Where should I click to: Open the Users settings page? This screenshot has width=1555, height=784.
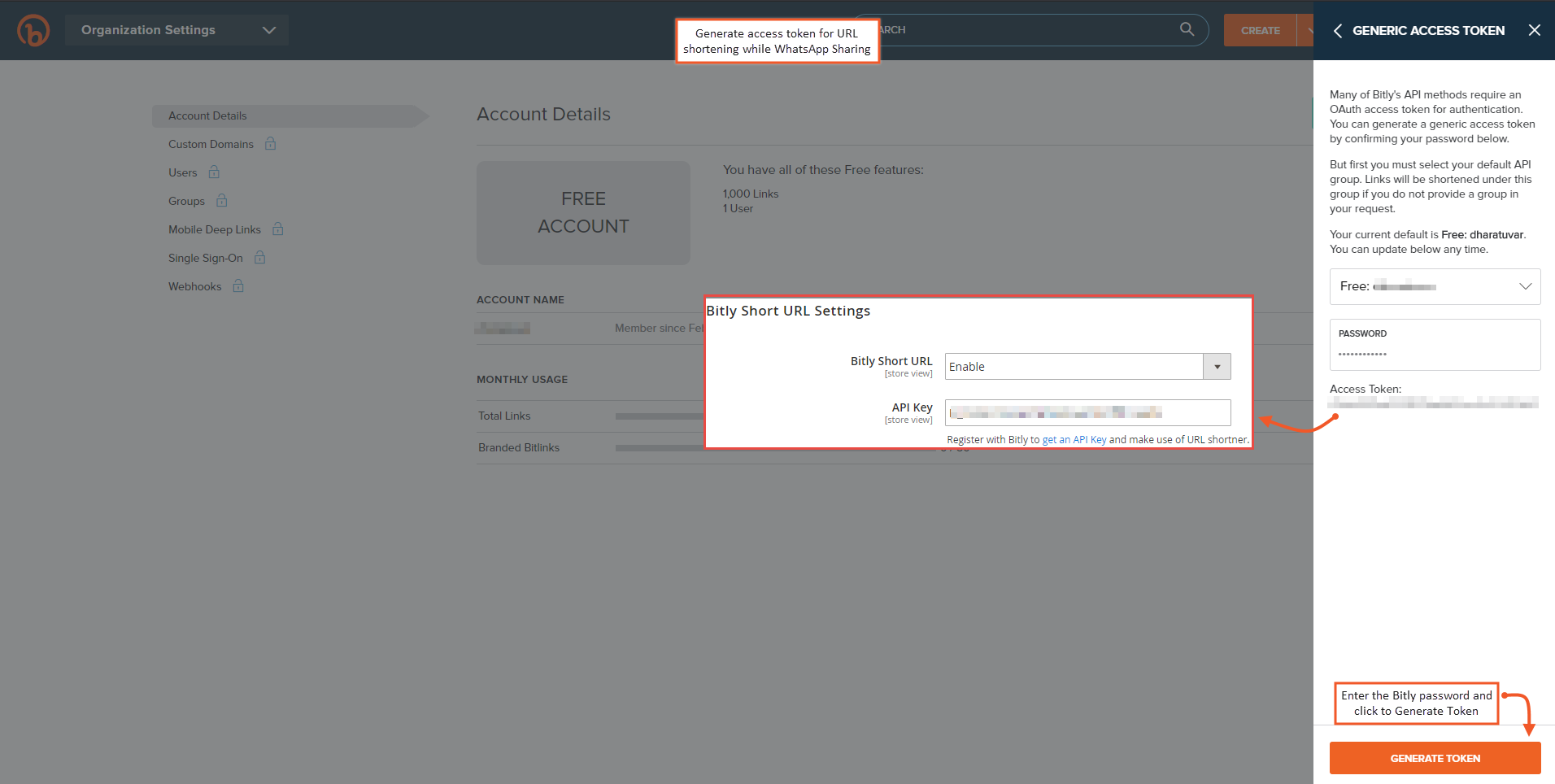coord(183,172)
